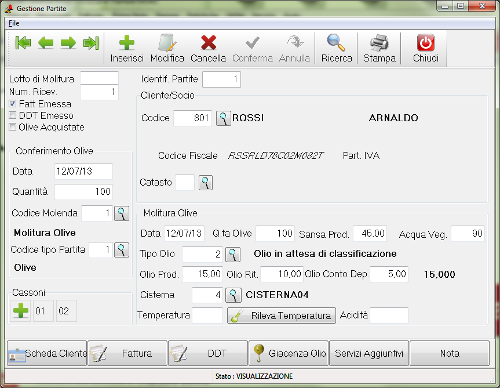Image resolution: width=500 pixels, height=388 pixels.
Task: Open Servizi Aggiuntivi button
Action: pos(369,353)
